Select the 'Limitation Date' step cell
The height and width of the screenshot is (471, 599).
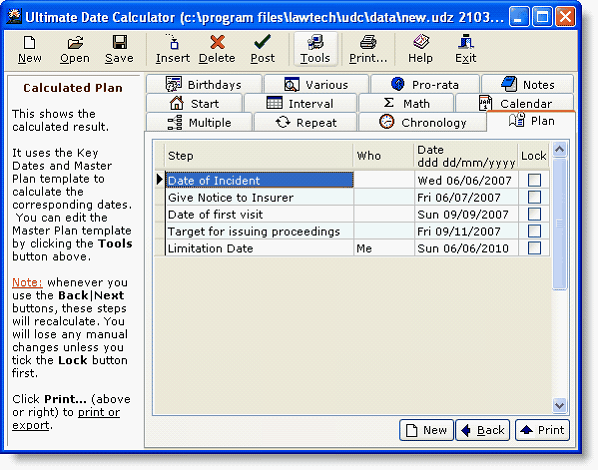point(259,248)
